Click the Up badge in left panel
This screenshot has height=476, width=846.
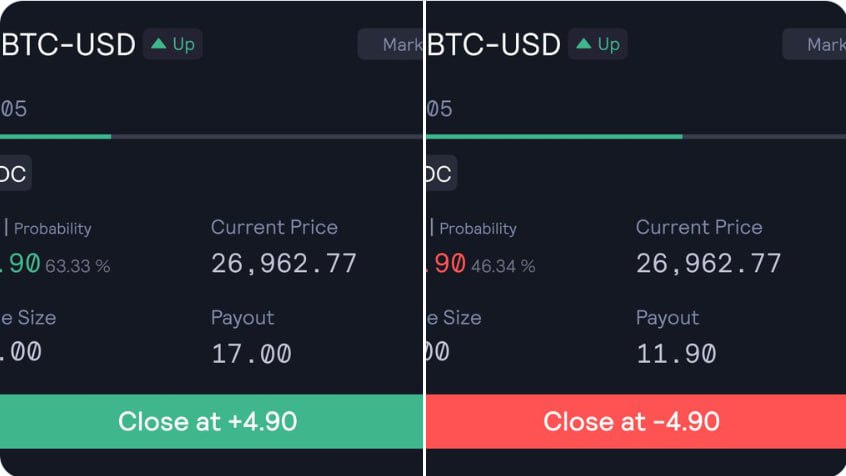click(x=173, y=44)
